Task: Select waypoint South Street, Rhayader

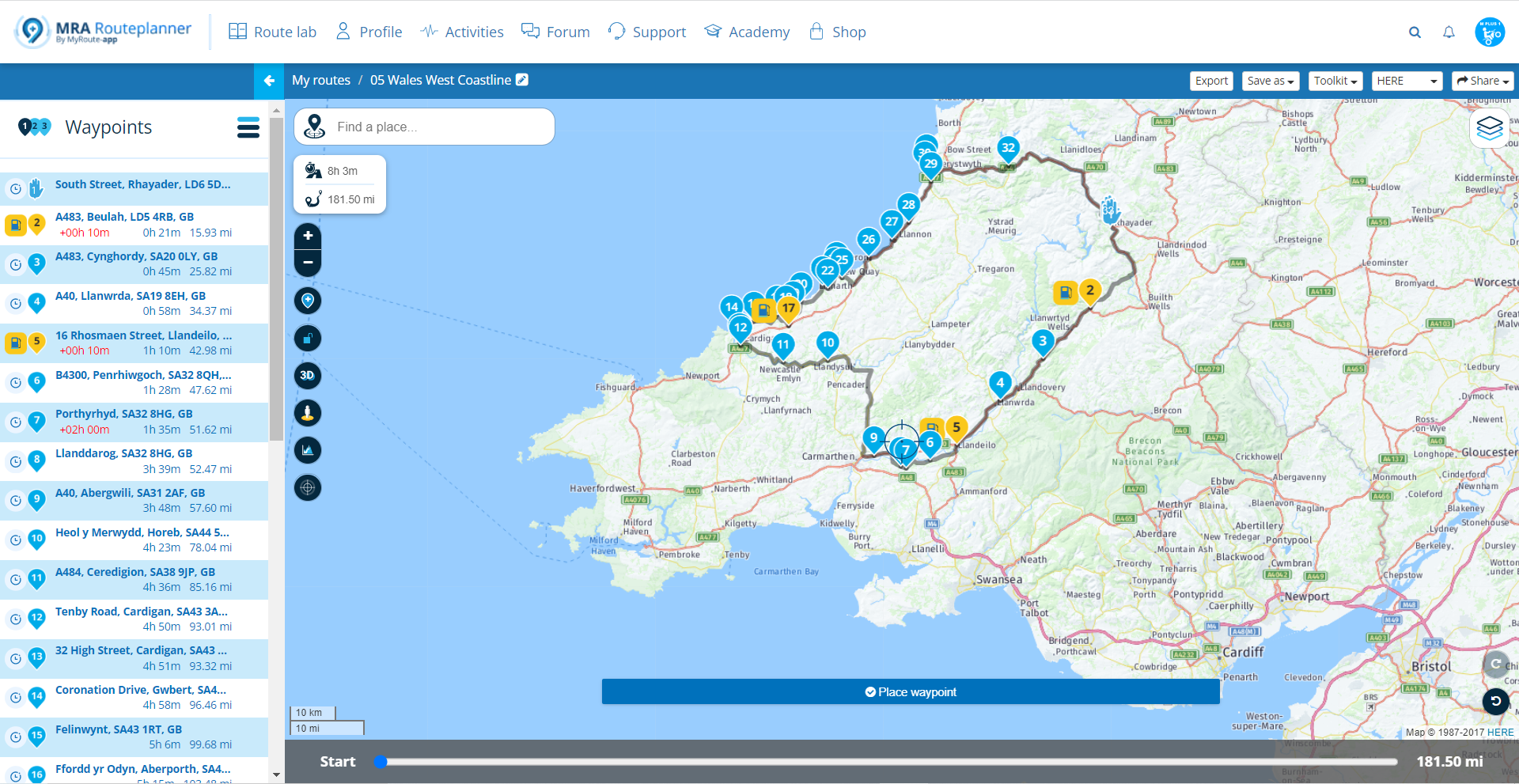Action: (134, 189)
